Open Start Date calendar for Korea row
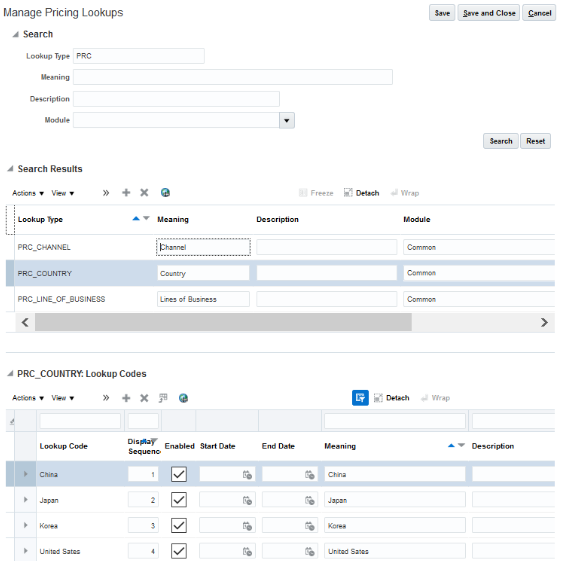The image size is (562, 562). (x=247, y=526)
